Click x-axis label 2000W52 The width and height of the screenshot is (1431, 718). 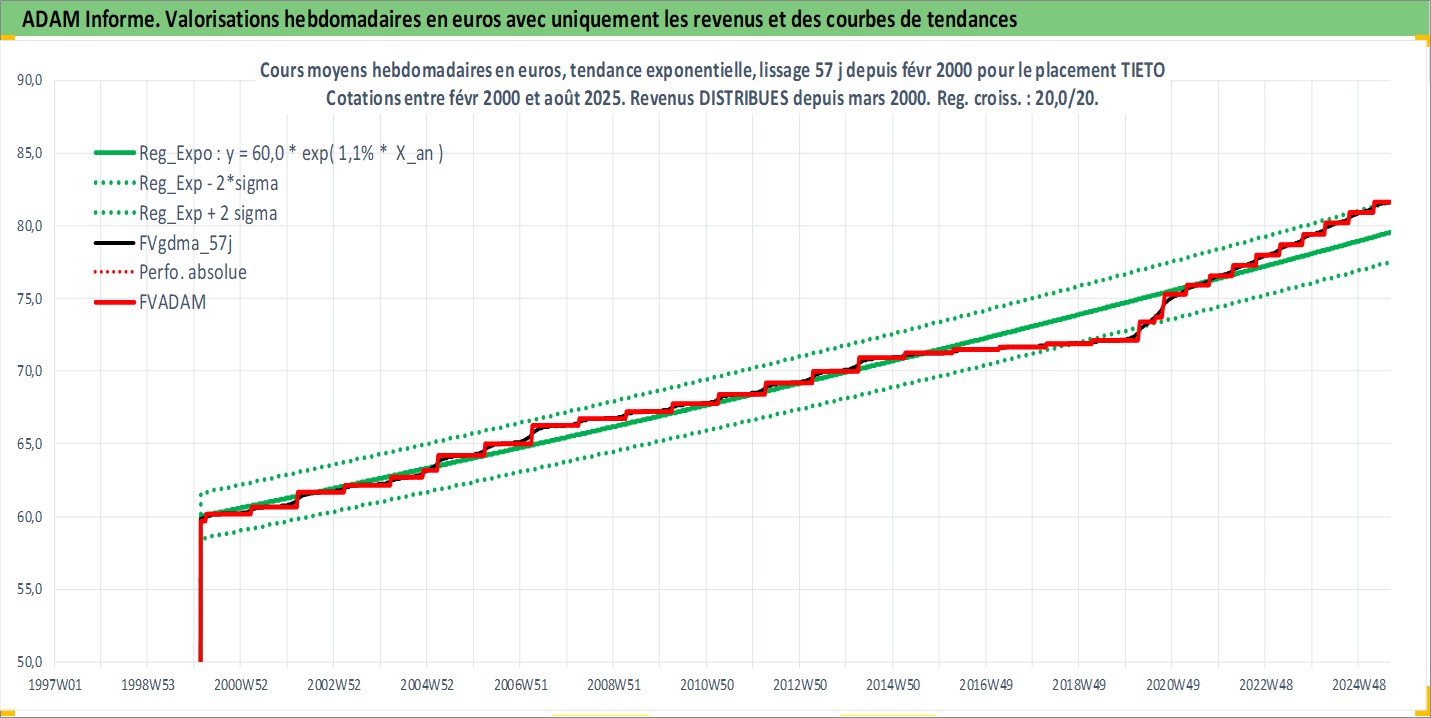coord(240,685)
